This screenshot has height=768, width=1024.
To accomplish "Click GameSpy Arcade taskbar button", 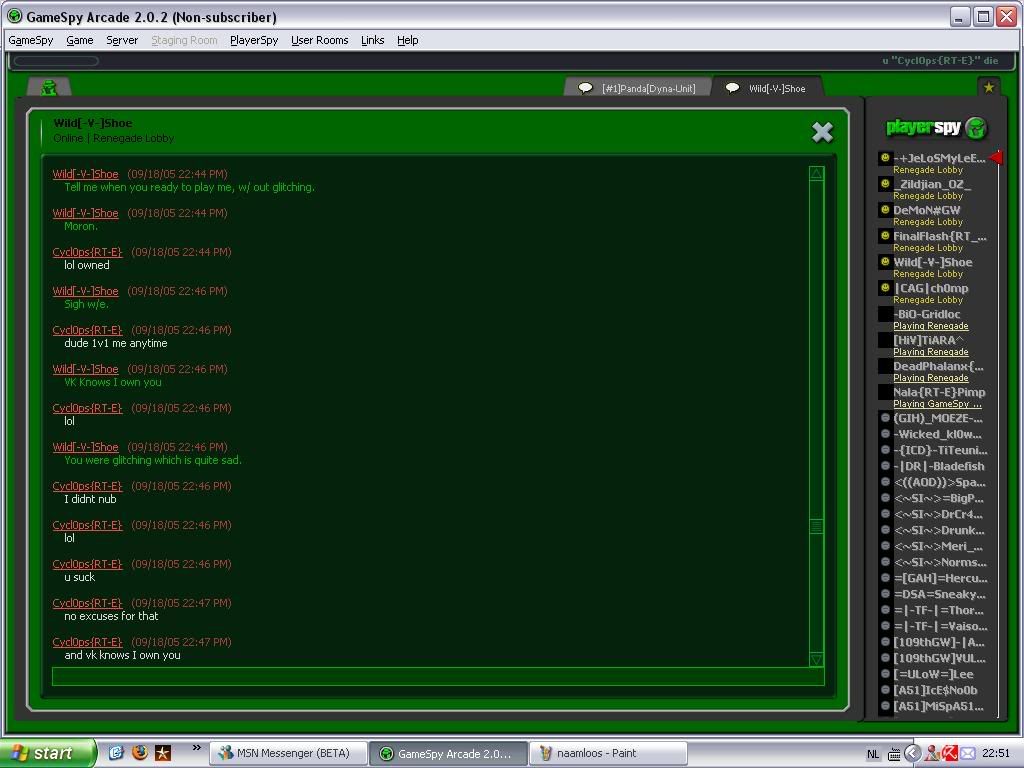I will pyautogui.click(x=448, y=753).
